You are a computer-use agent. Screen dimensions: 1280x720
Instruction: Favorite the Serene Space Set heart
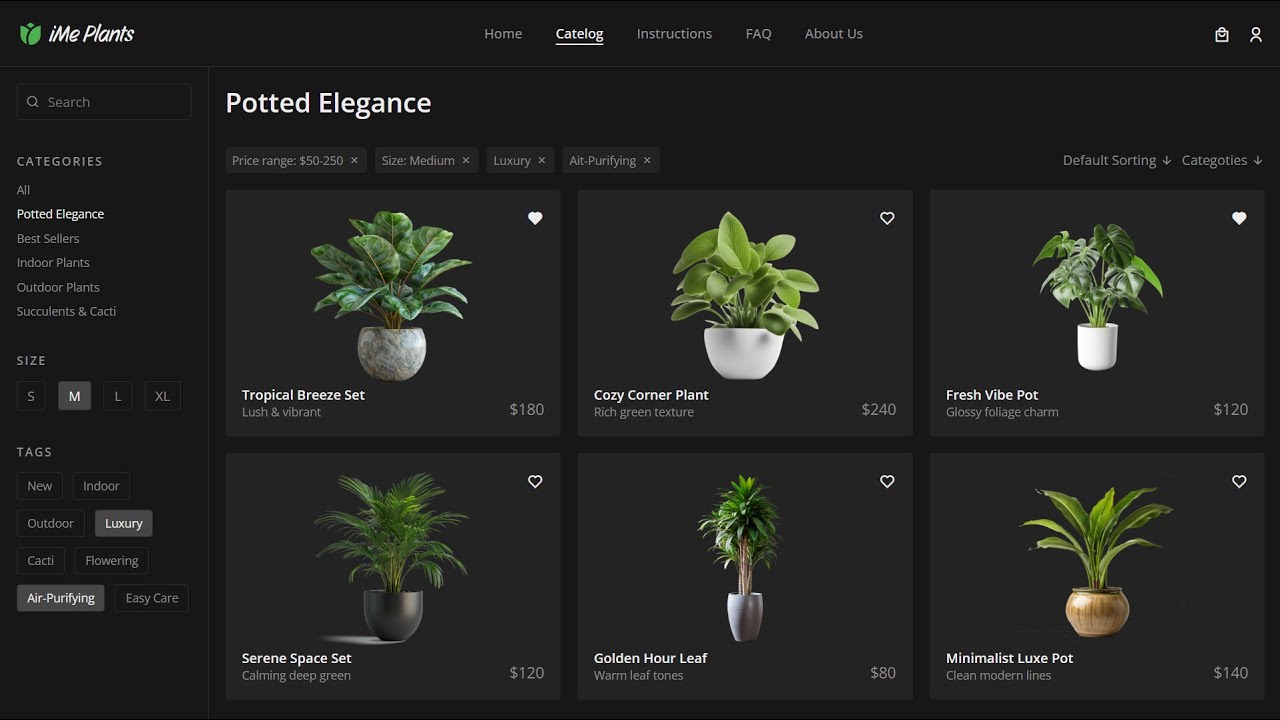click(x=535, y=482)
